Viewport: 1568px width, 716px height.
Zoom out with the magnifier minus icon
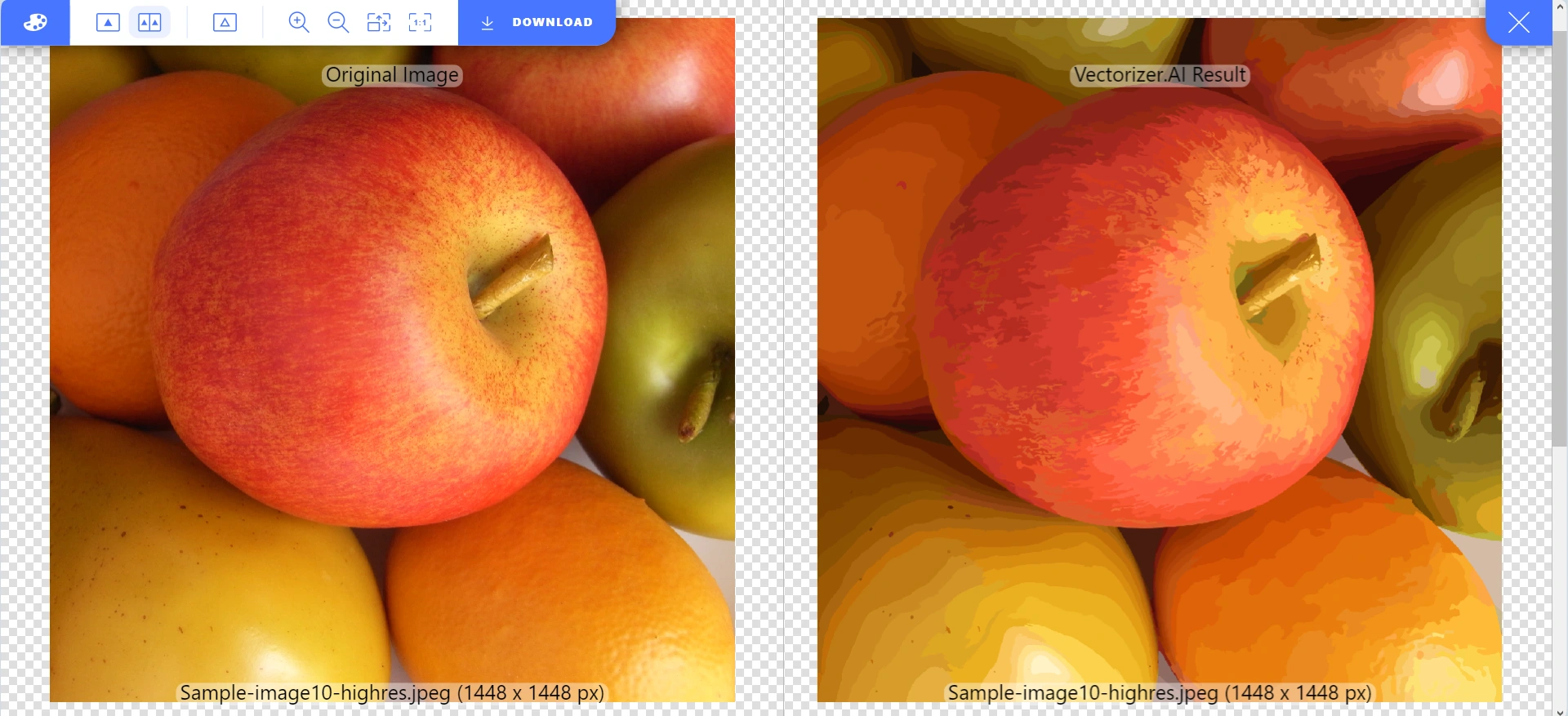(x=338, y=22)
